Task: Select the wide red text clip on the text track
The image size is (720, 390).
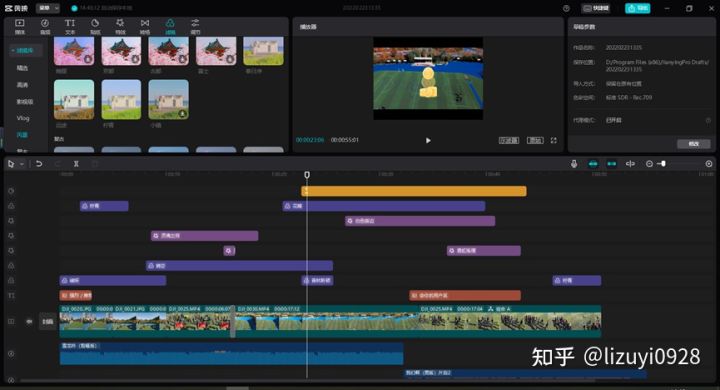Action: pyautogui.click(x=465, y=295)
